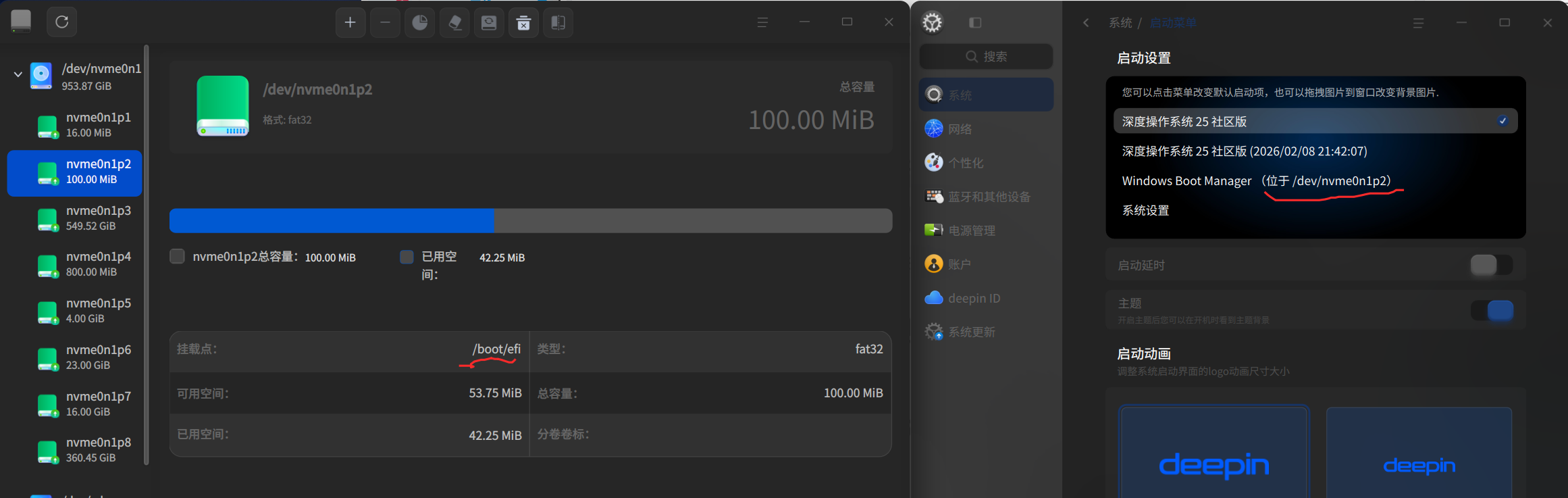
Task: Select partition nvme0n1p7 16.00 GiB
Action: 74,404
